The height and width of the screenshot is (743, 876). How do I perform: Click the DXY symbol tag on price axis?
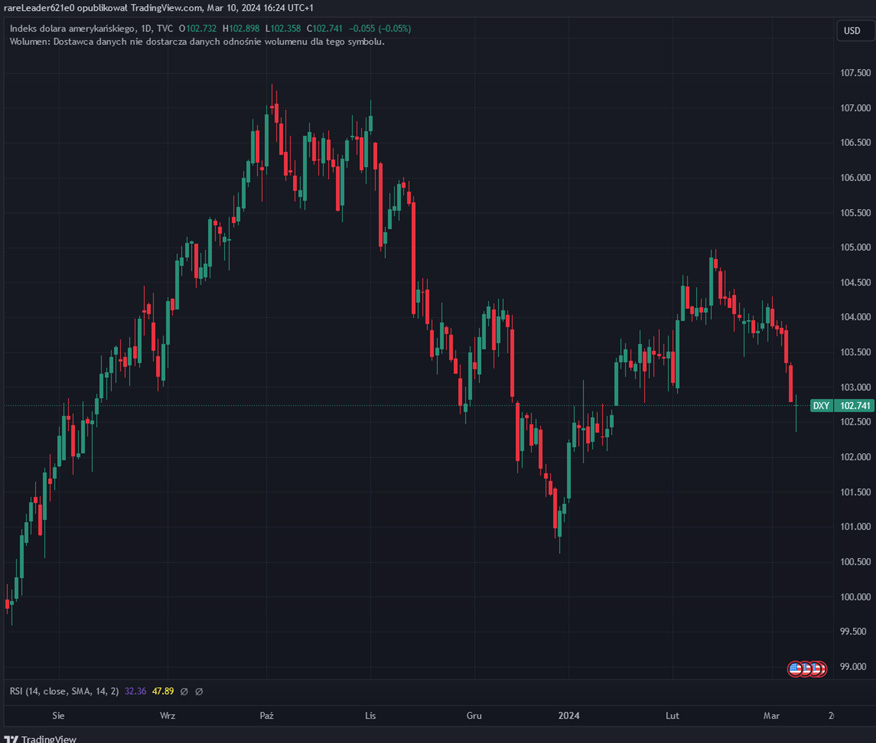(821, 405)
